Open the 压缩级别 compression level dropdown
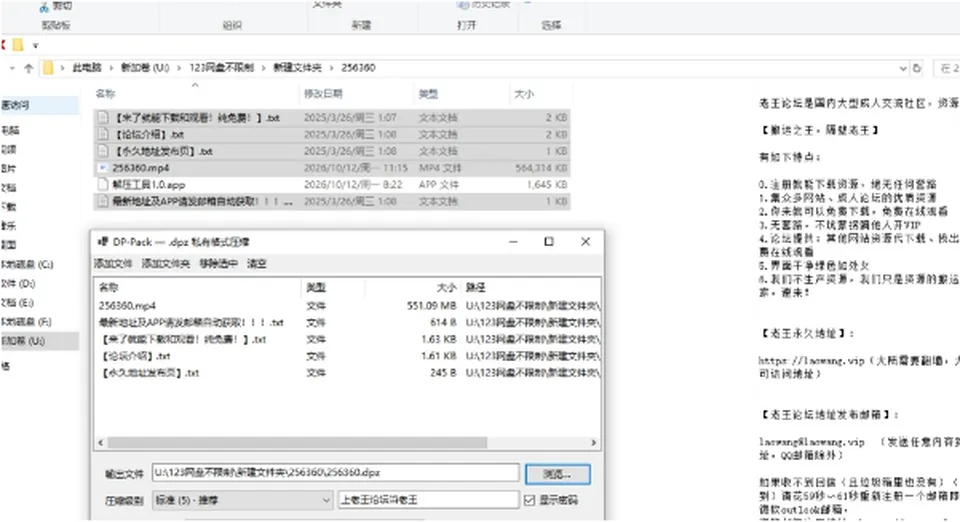The image size is (960, 522). 242,500
